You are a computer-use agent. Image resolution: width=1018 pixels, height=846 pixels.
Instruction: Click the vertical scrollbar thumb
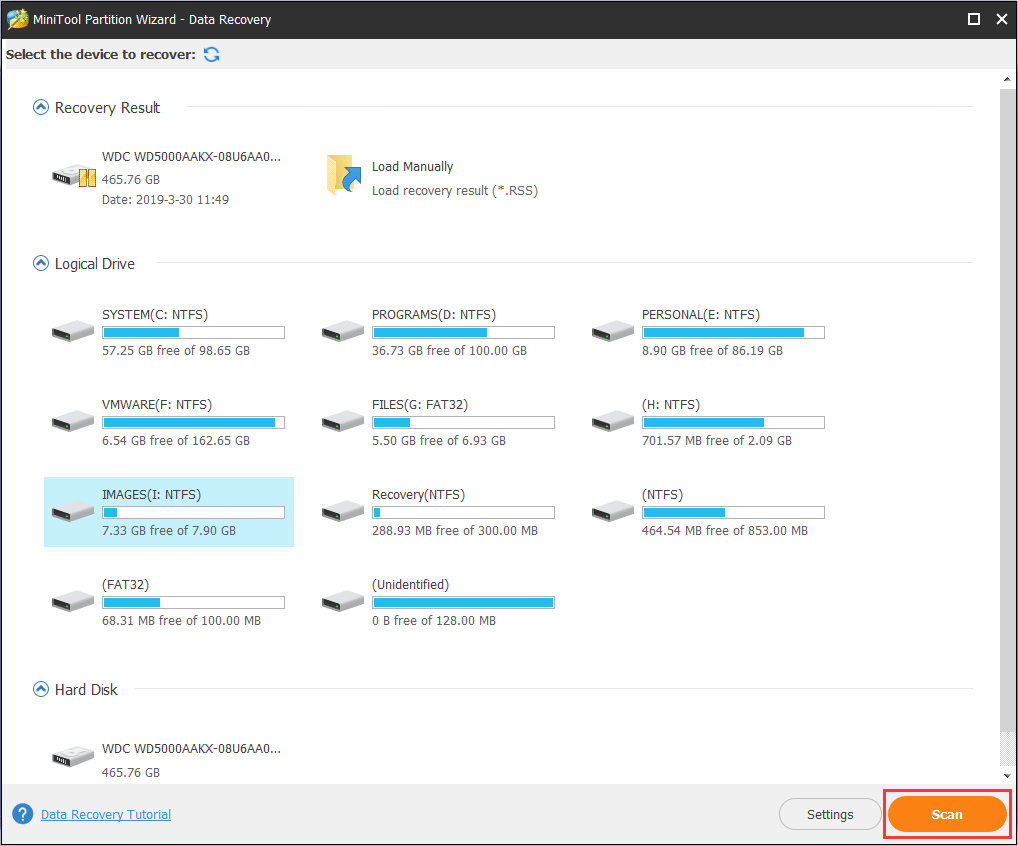(1007, 410)
